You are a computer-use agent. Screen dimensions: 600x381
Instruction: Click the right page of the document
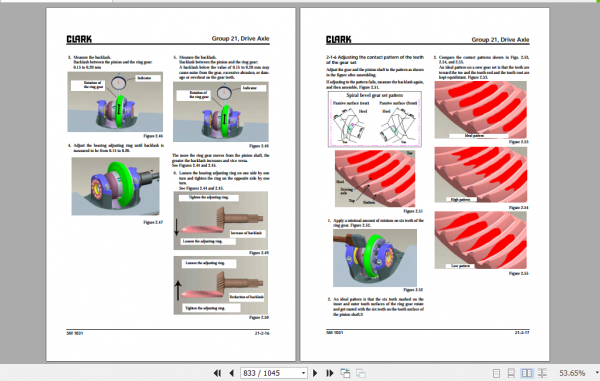pos(425,184)
